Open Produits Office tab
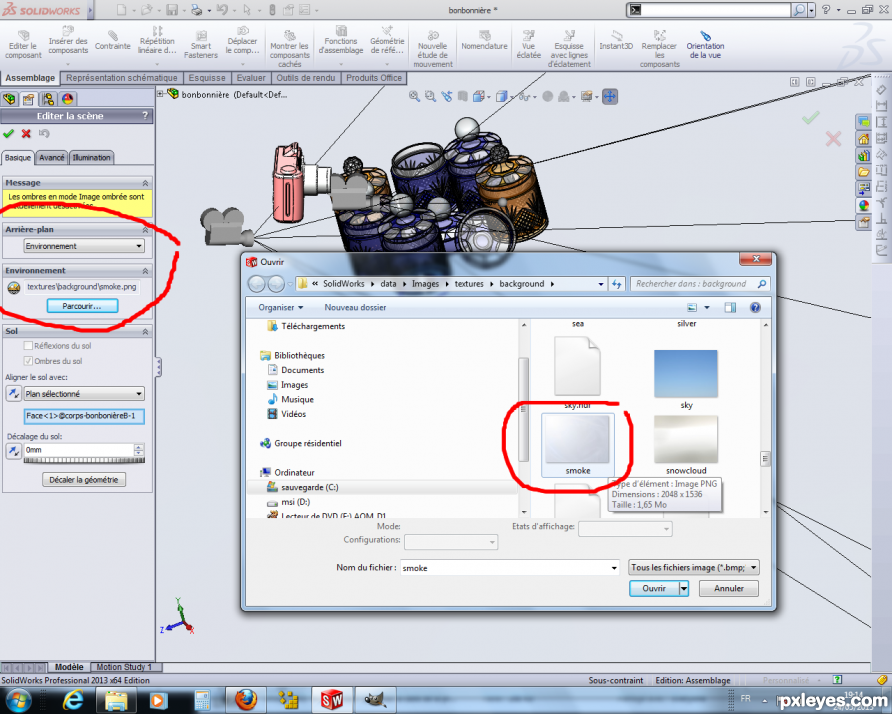The height and width of the screenshot is (714, 892). point(374,78)
